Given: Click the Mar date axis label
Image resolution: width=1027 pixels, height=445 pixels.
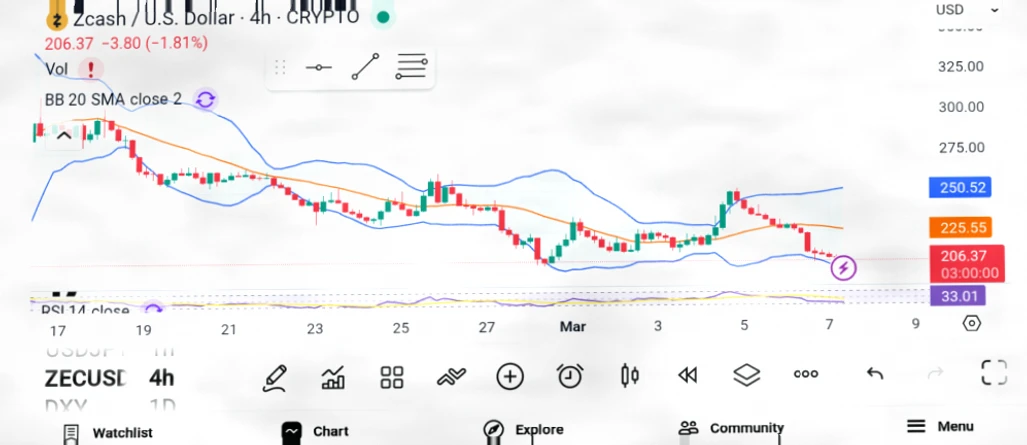Looking at the screenshot, I should tap(572, 326).
